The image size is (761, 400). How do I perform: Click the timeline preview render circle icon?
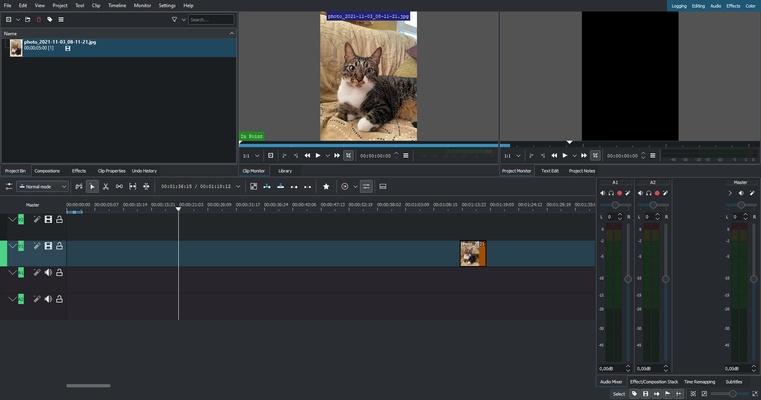pos(345,186)
